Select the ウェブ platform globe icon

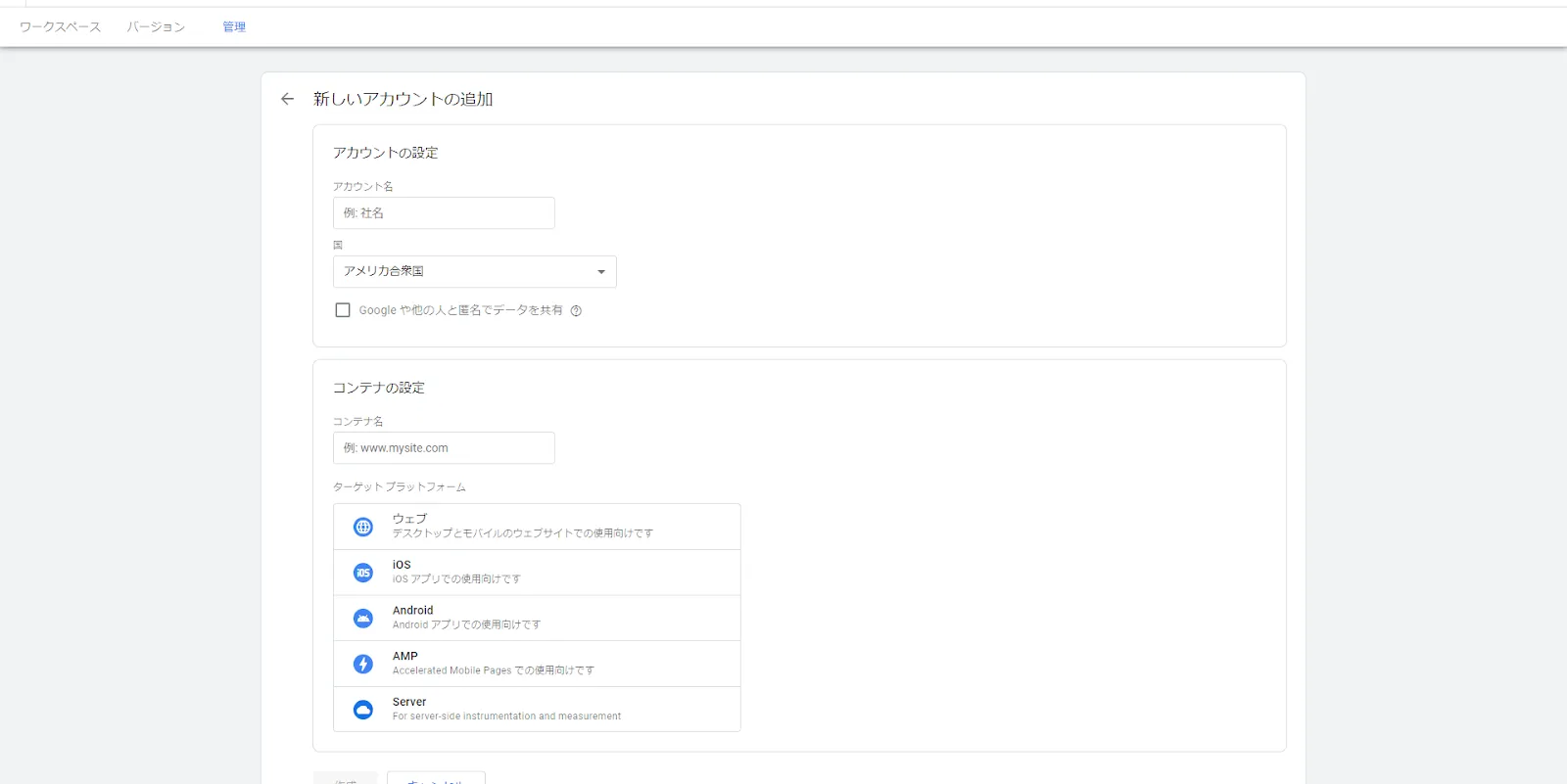363,527
